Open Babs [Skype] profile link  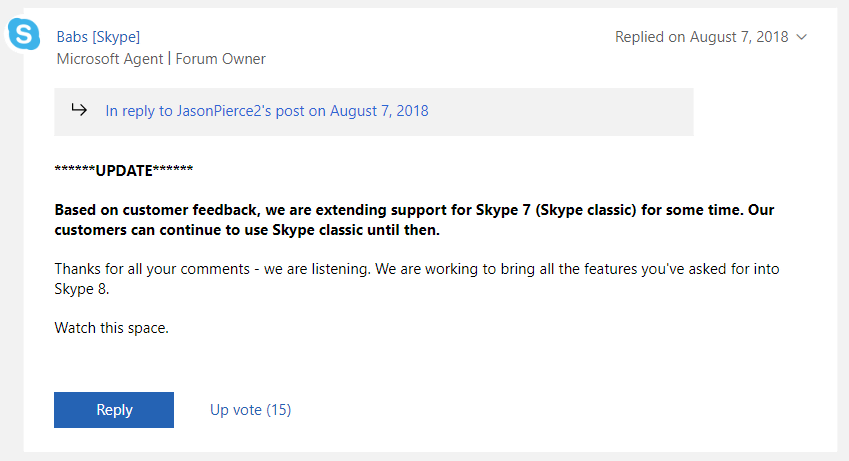click(98, 37)
